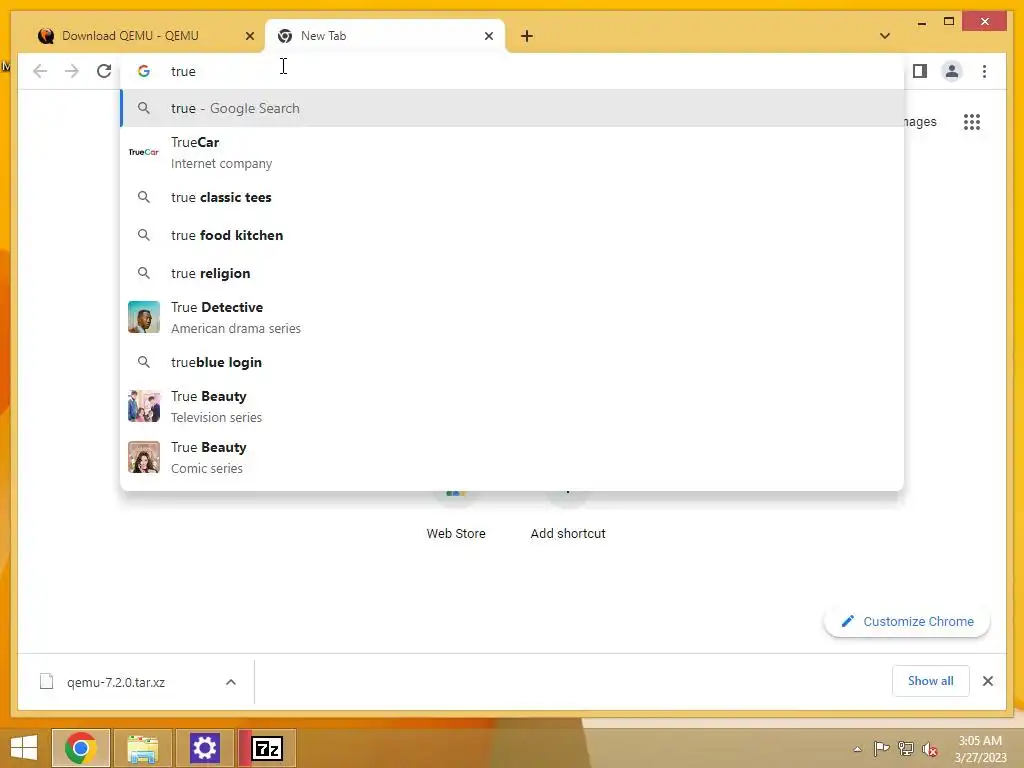Open Chrome three-dot menu
Screen dimensions: 1024x768
984,71
